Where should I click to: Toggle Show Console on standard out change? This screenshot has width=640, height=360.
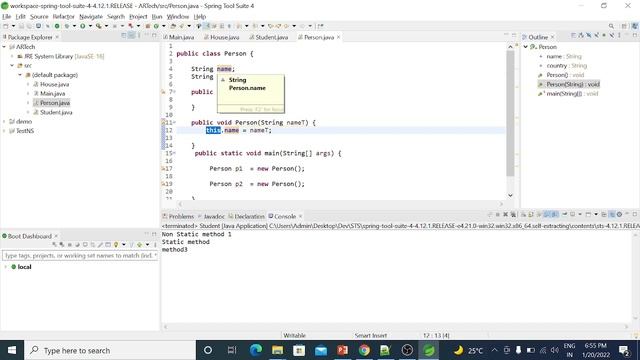click(x=547, y=214)
